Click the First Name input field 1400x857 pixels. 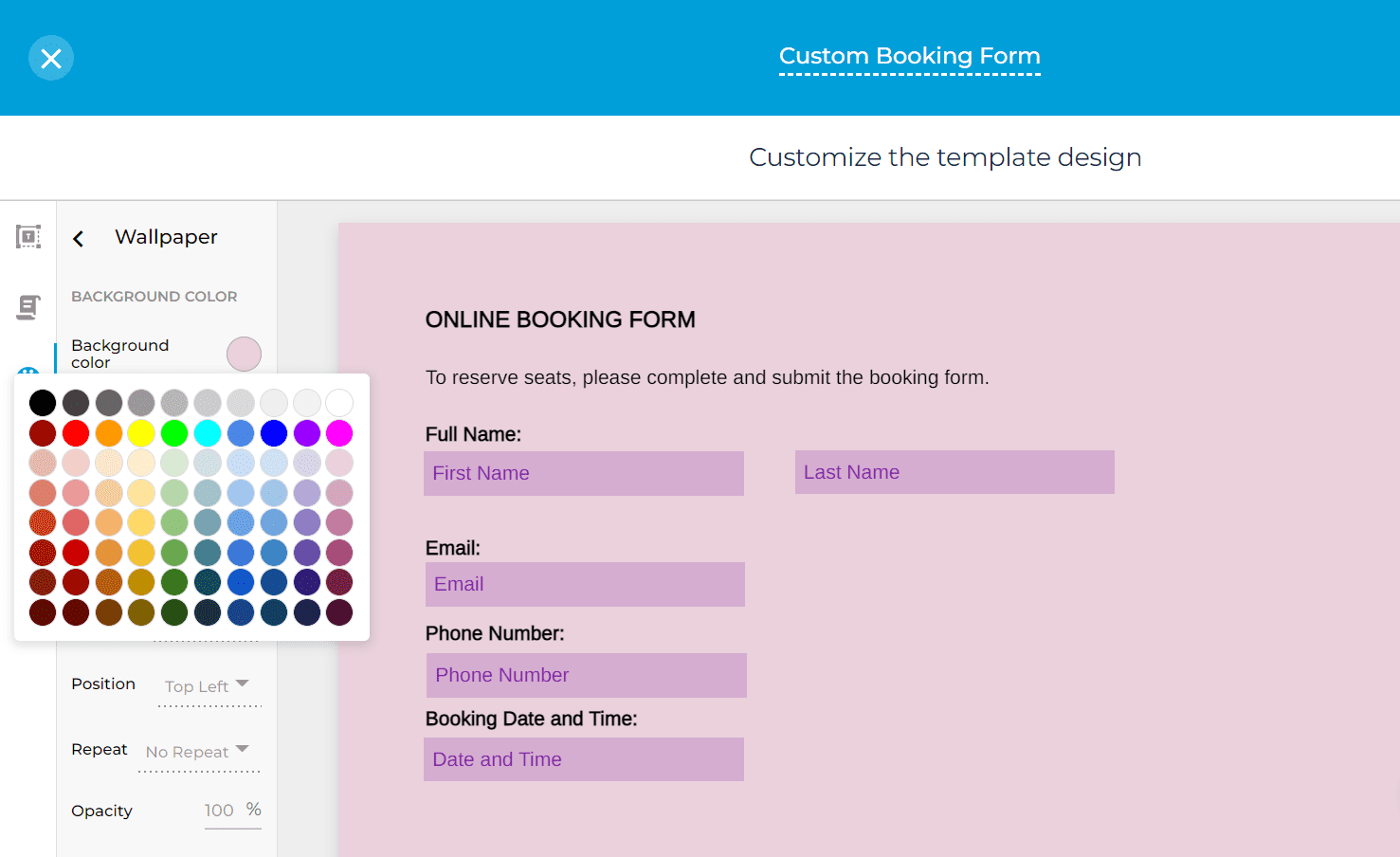point(583,473)
